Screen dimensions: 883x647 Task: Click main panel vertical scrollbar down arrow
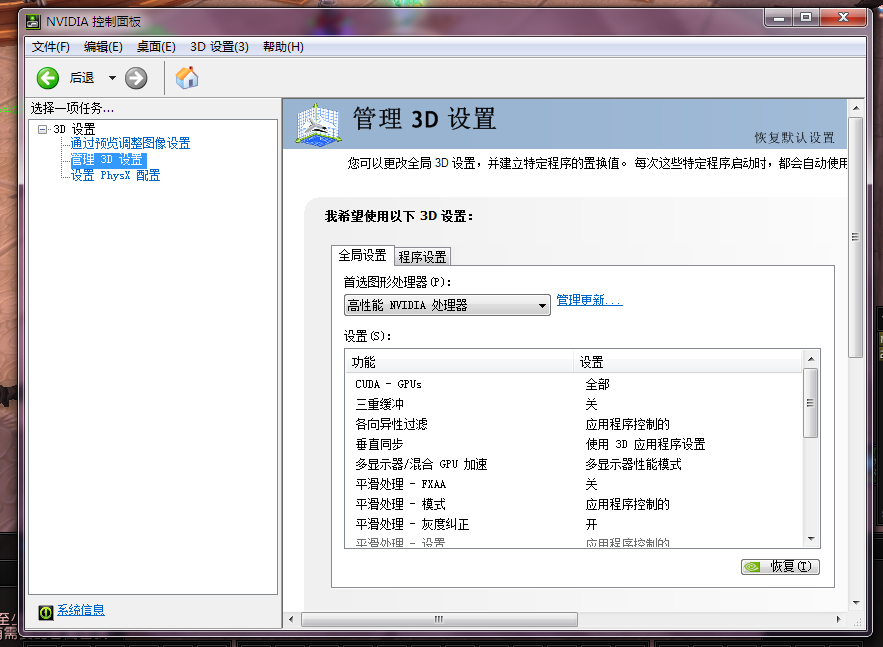(856, 603)
